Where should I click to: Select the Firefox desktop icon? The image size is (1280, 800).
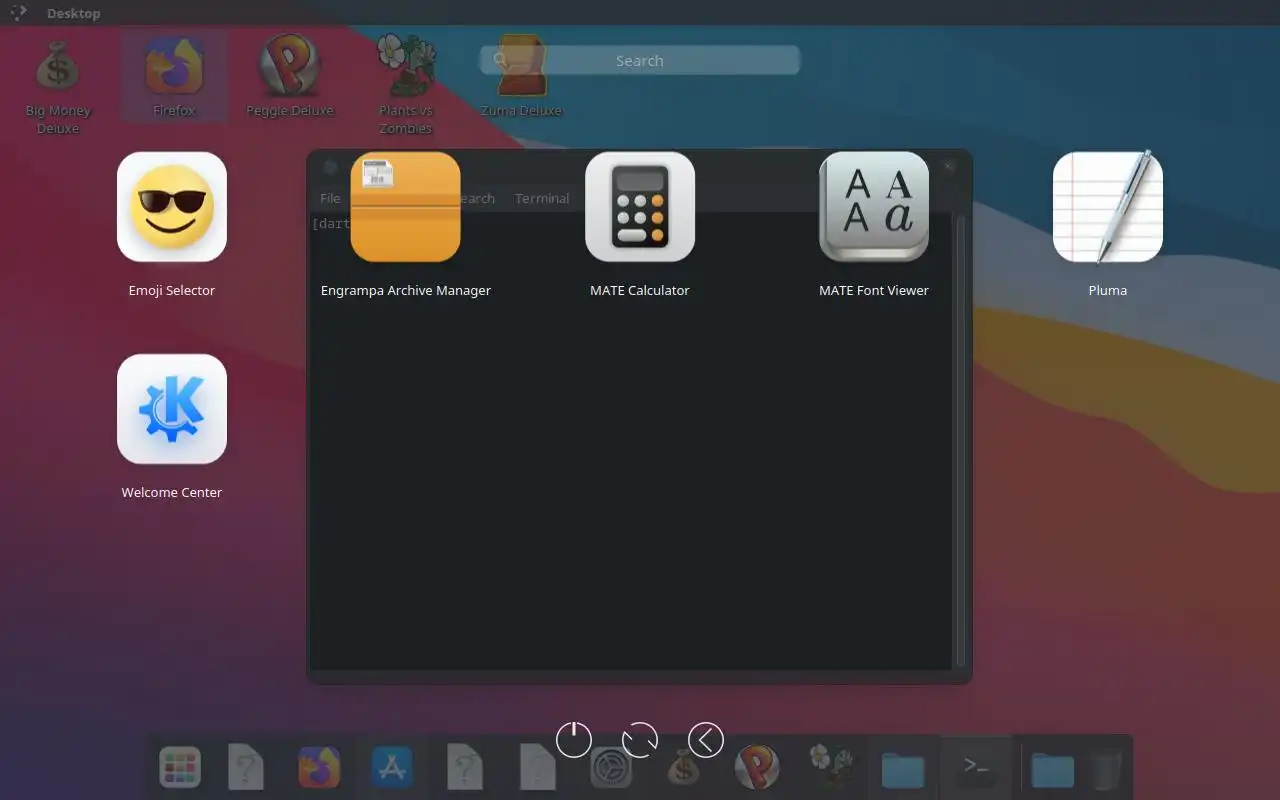coord(175,76)
